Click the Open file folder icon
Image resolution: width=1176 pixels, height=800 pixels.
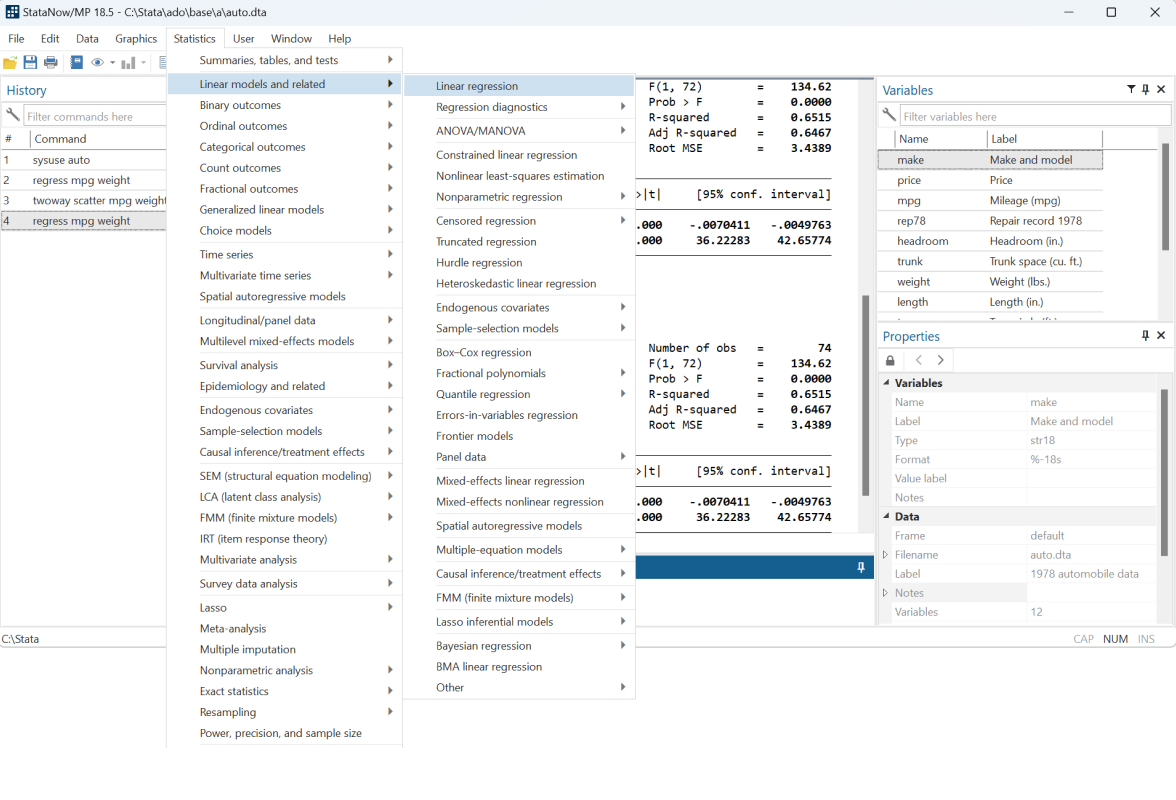[x=11, y=63]
